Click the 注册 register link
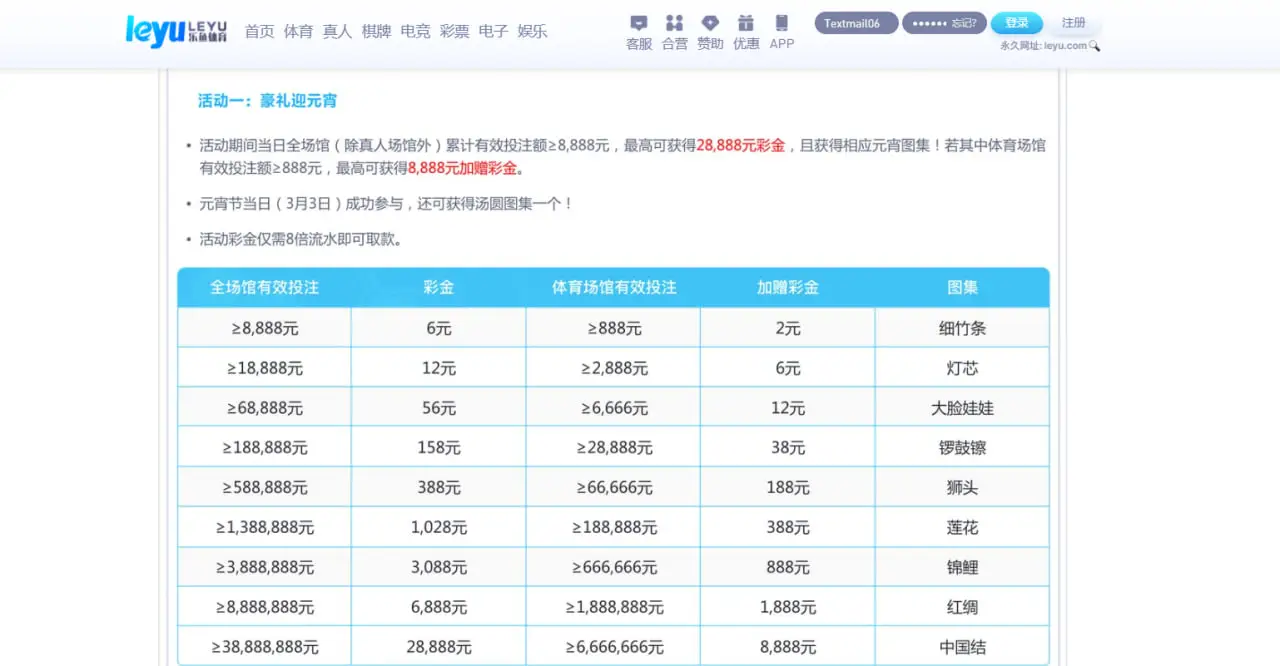The height and width of the screenshot is (666, 1280). (x=1074, y=22)
